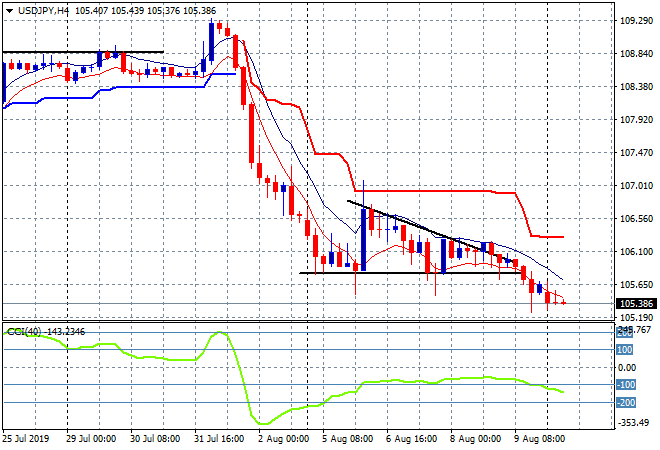
Task: Click the 106.100 price scale value
Action: 636,252
